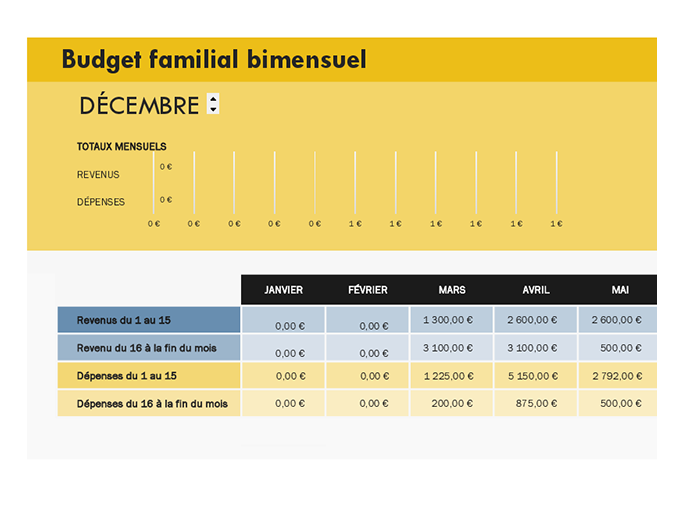Screen dimensions: 675x520
Task: Click Janvier cell for Revenus du 1 au 15
Action: (x=283, y=320)
